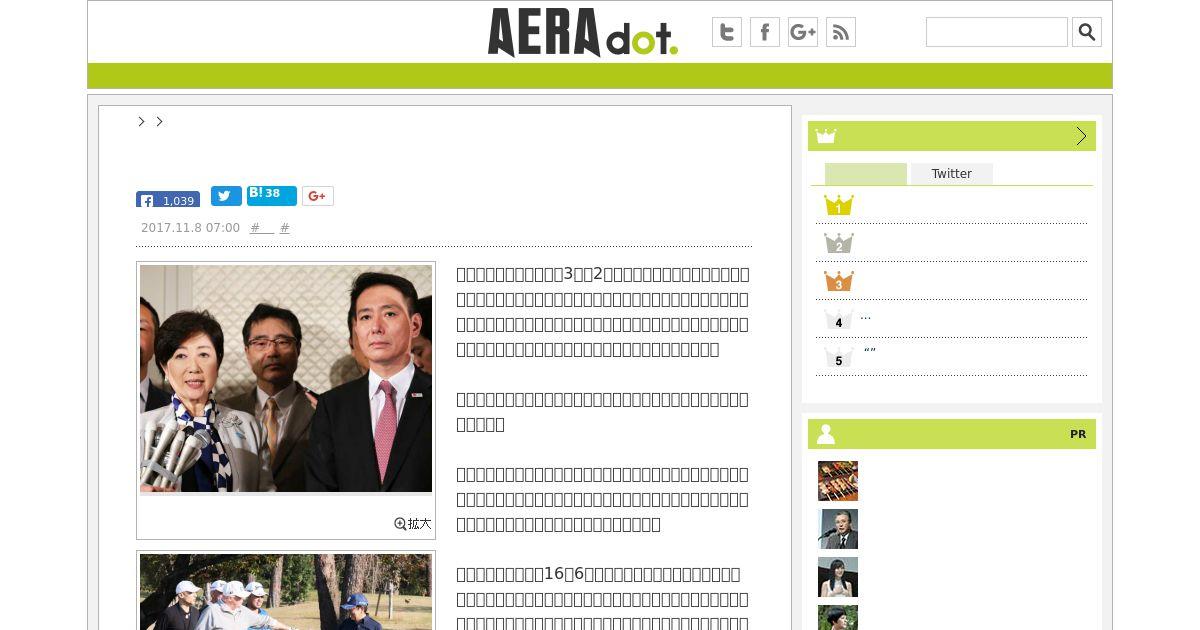Share article on Google+ button
Viewport: 1200px width, 630px height.
click(x=318, y=196)
